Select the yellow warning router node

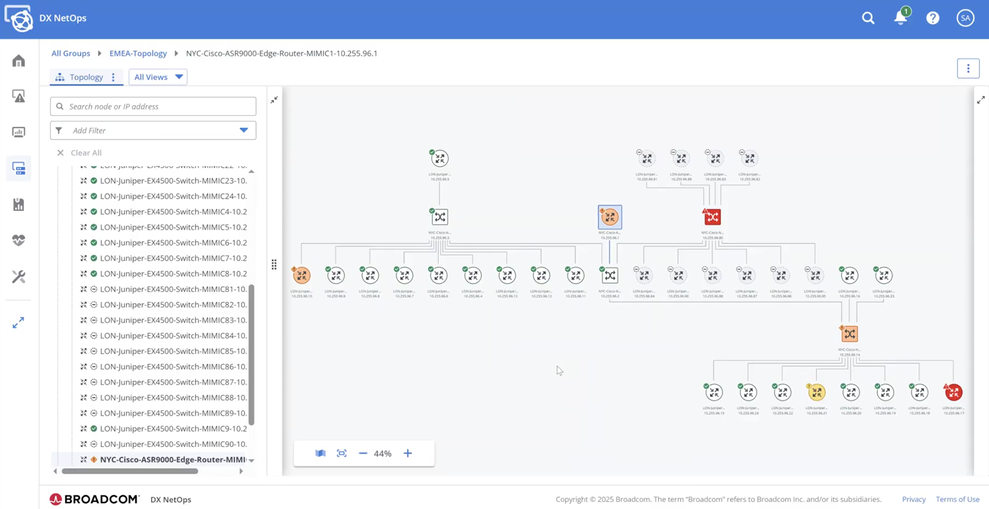coord(816,392)
